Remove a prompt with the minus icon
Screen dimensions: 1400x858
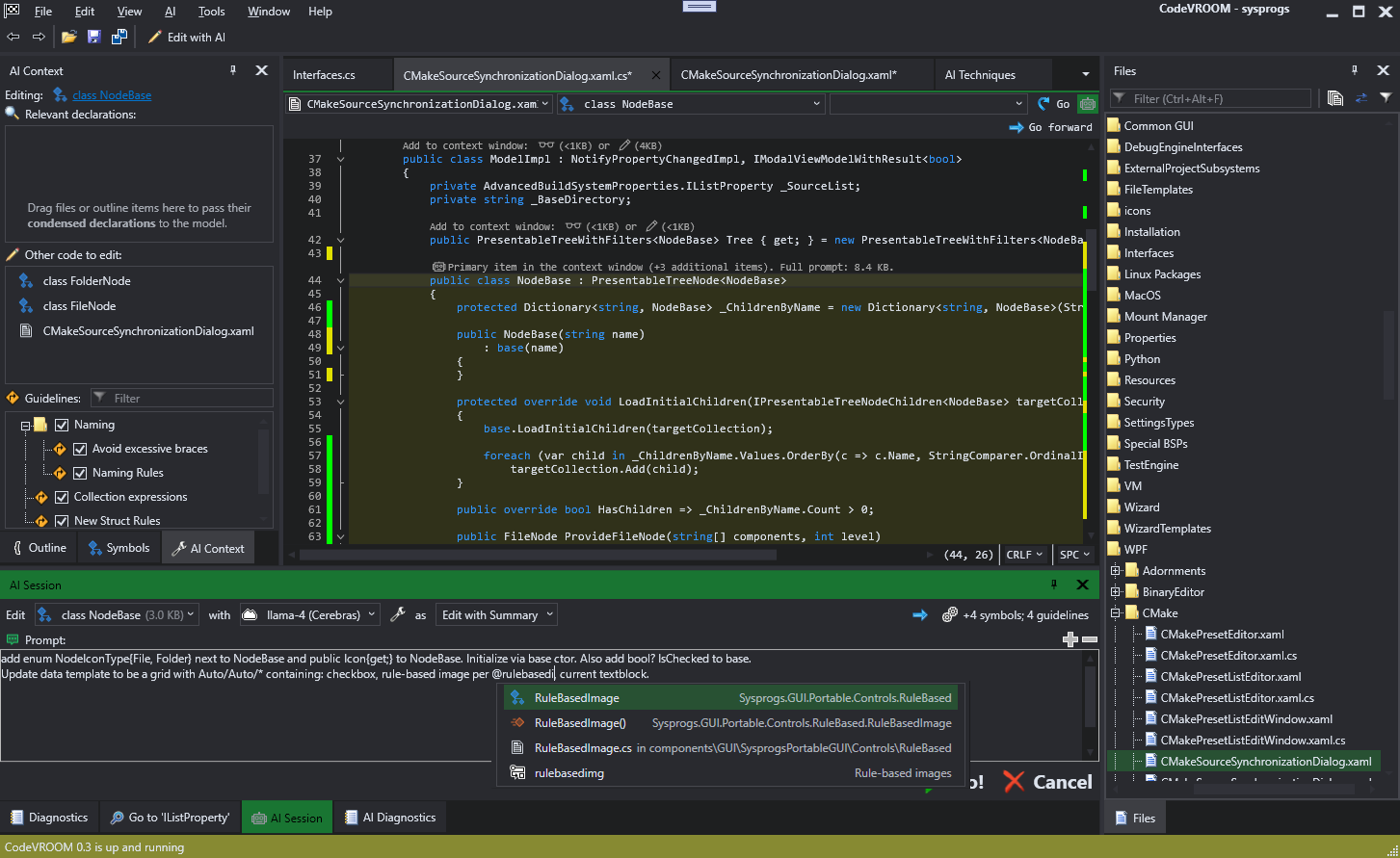1090,639
